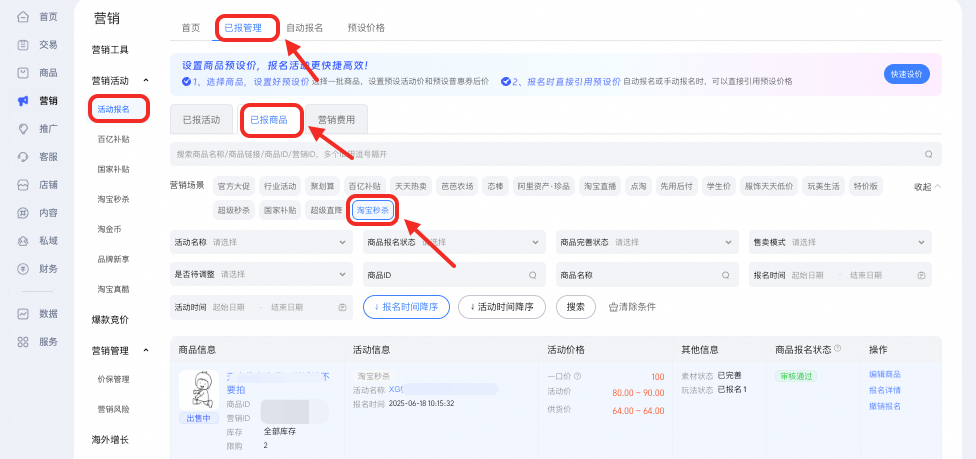
Task: Collapse the 营销活动 menu section
Action: pyautogui.click(x=146, y=80)
